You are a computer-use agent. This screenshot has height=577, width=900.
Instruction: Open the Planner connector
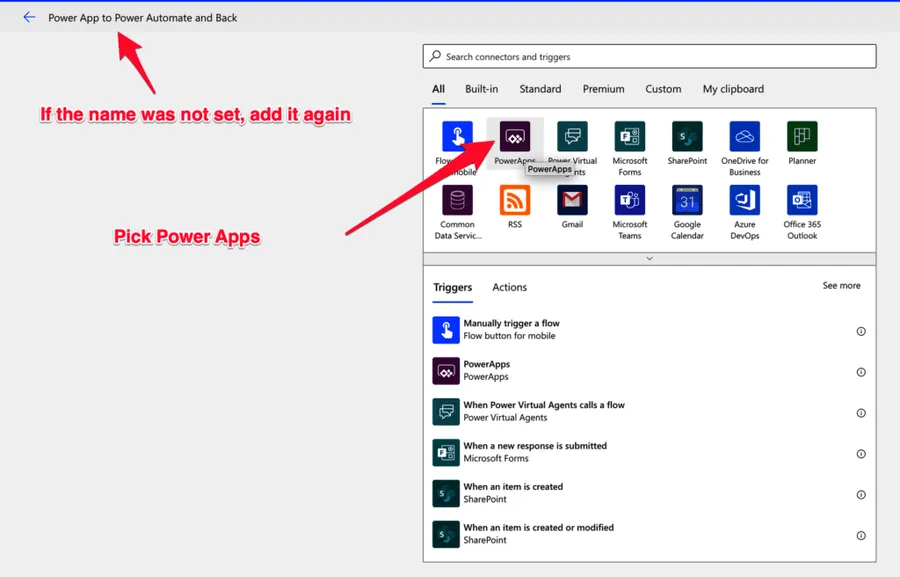[802, 136]
